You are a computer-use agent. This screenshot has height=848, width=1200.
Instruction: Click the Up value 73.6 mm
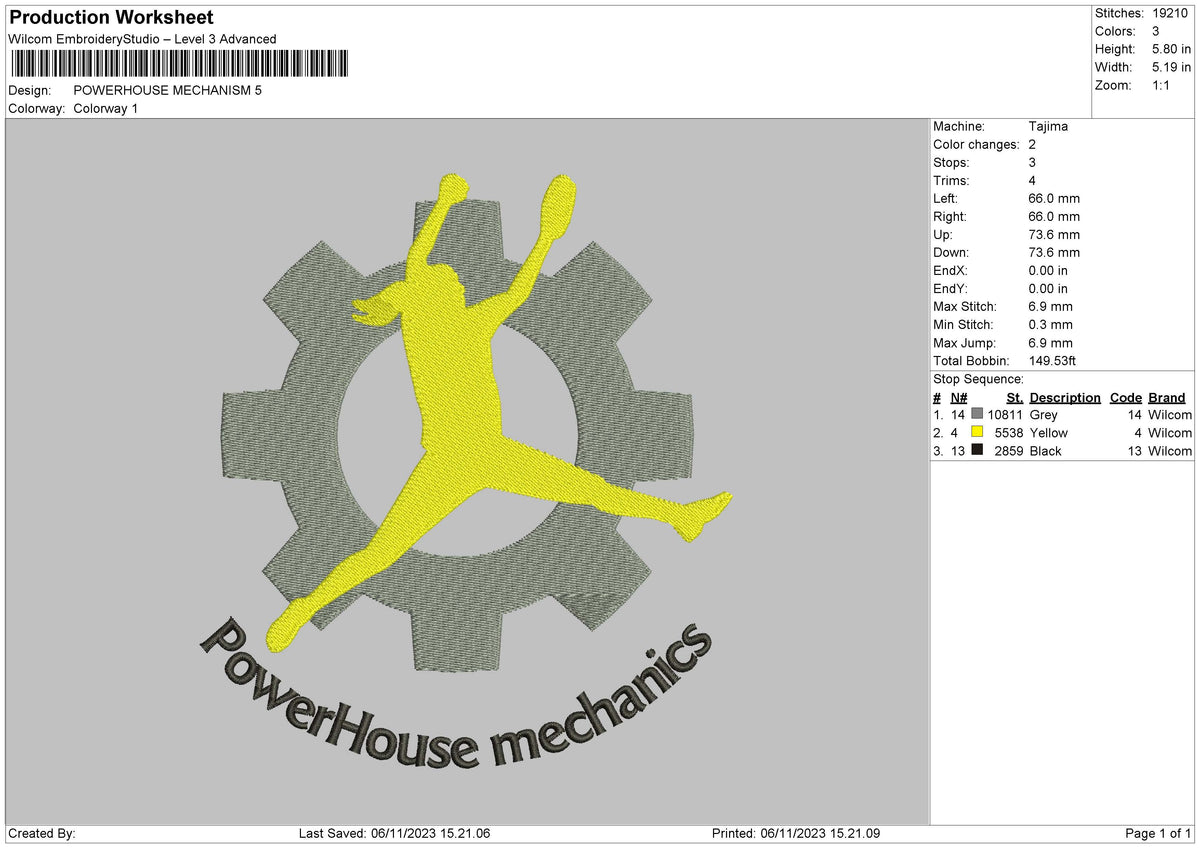tap(1054, 234)
